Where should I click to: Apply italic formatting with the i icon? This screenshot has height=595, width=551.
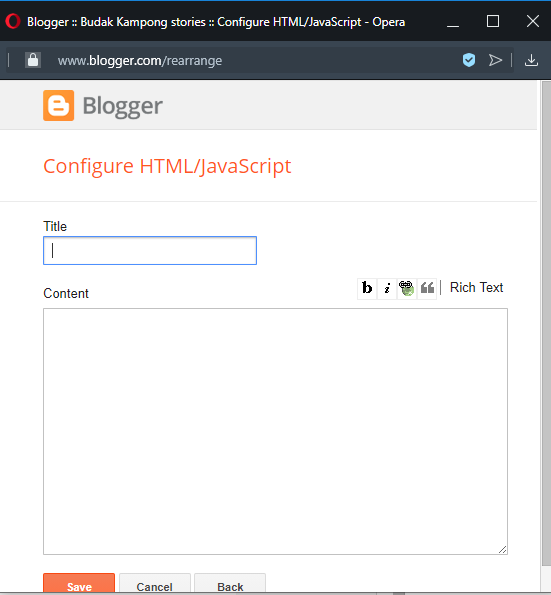[387, 288]
